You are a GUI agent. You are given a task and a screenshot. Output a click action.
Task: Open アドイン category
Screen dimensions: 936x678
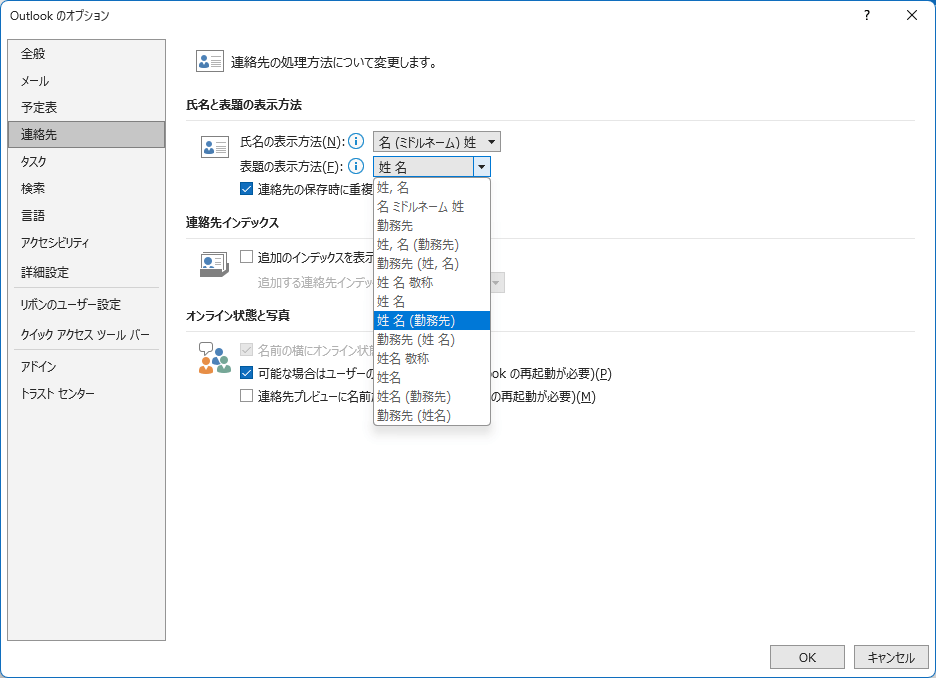point(87,366)
